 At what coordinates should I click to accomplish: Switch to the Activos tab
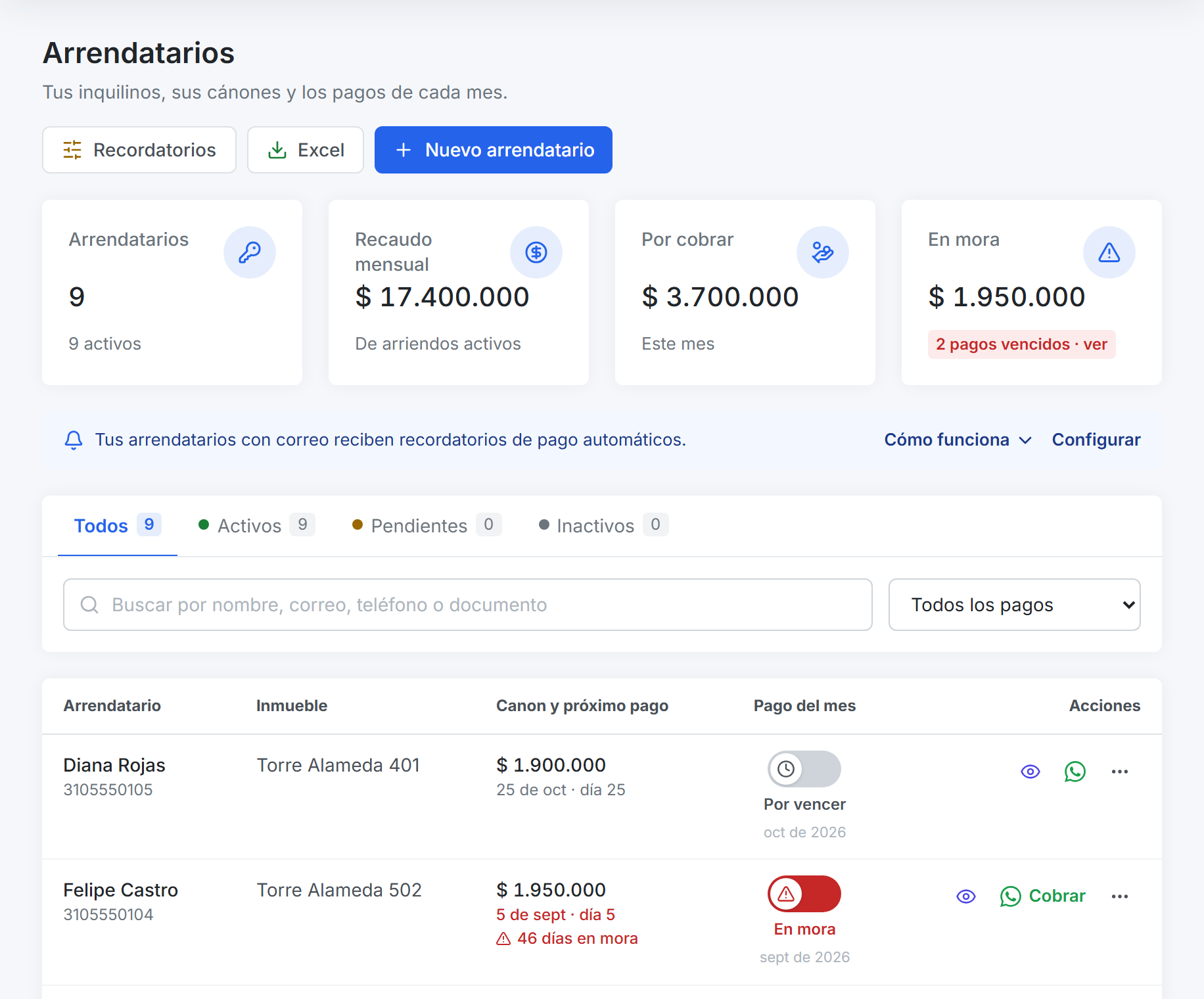(257, 526)
